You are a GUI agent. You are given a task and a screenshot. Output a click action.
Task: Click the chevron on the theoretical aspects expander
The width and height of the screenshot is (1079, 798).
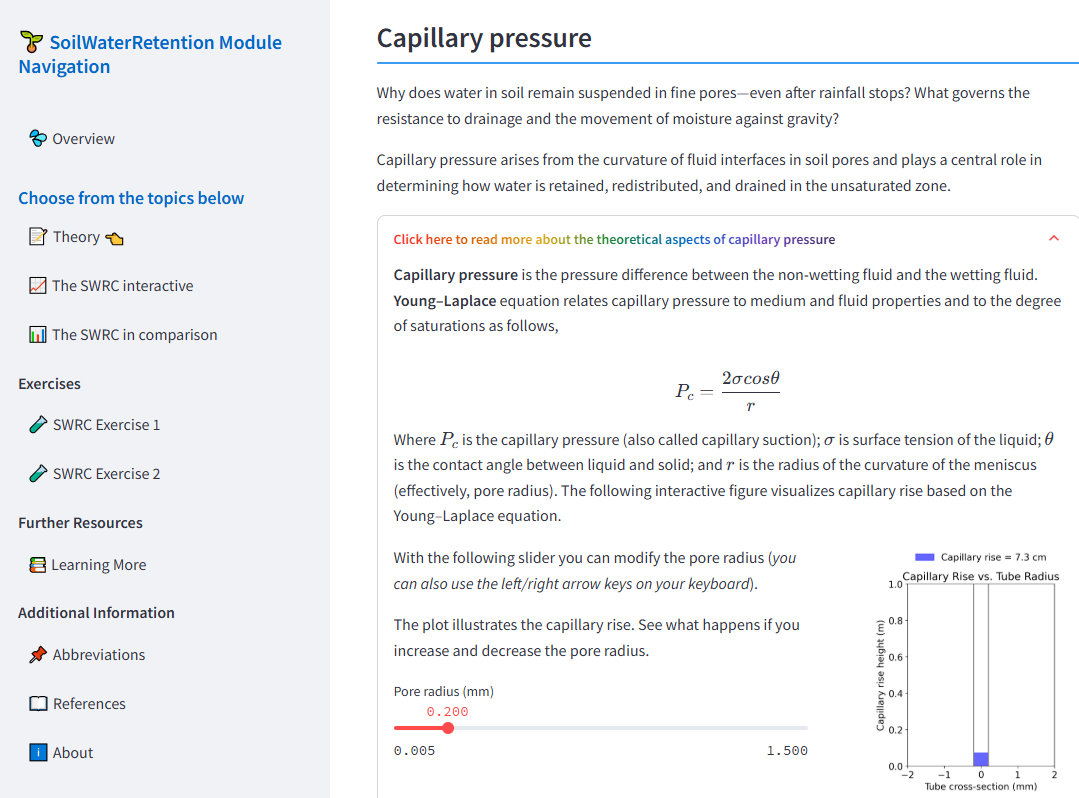(1053, 239)
